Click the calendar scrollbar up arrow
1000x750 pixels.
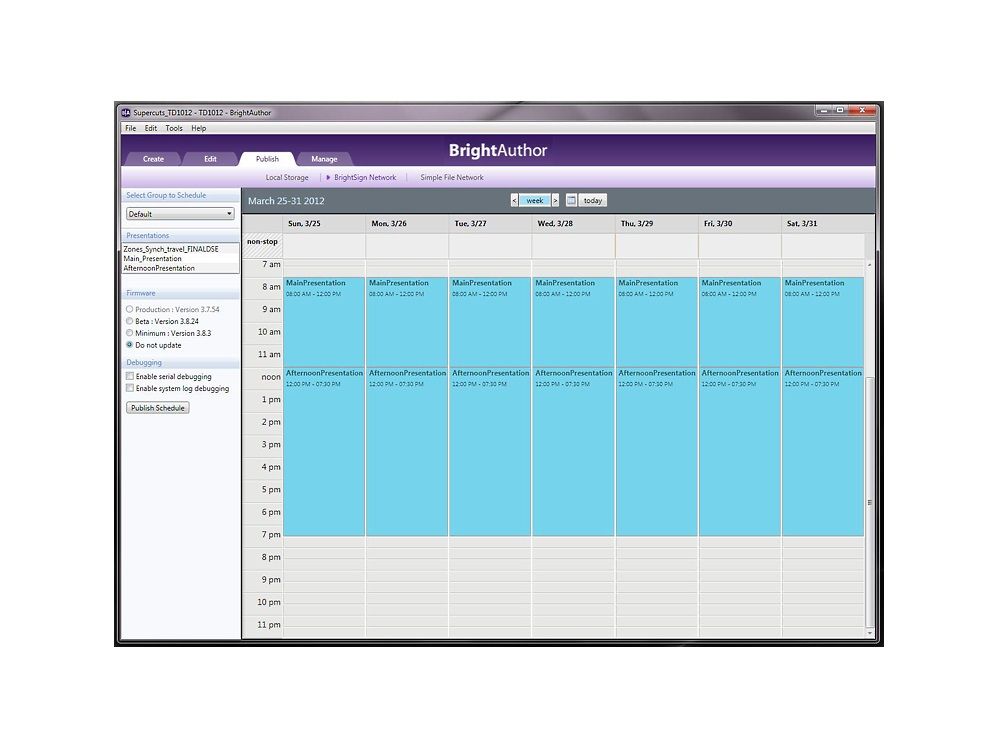pyautogui.click(x=869, y=264)
